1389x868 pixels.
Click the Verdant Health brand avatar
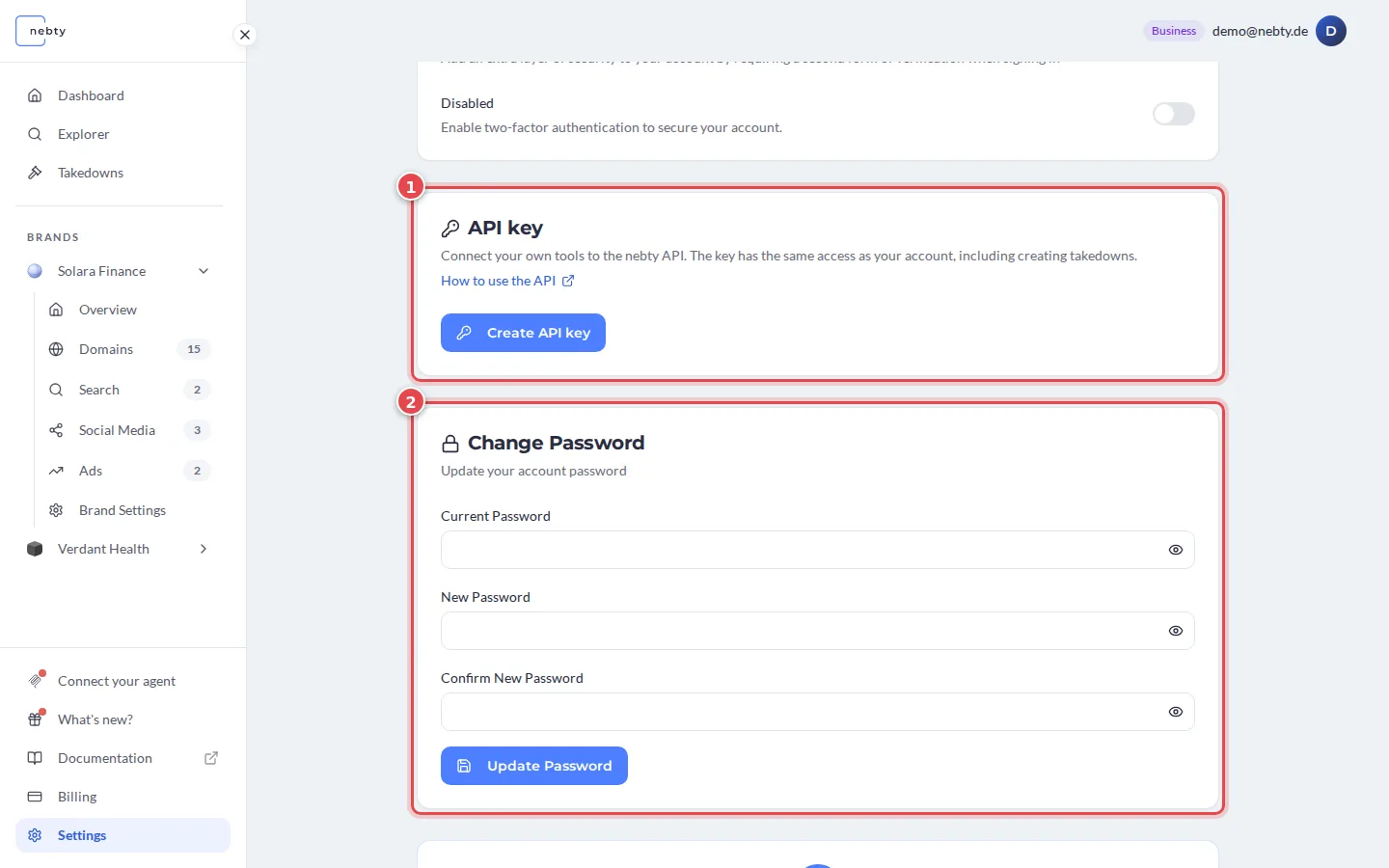click(35, 549)
